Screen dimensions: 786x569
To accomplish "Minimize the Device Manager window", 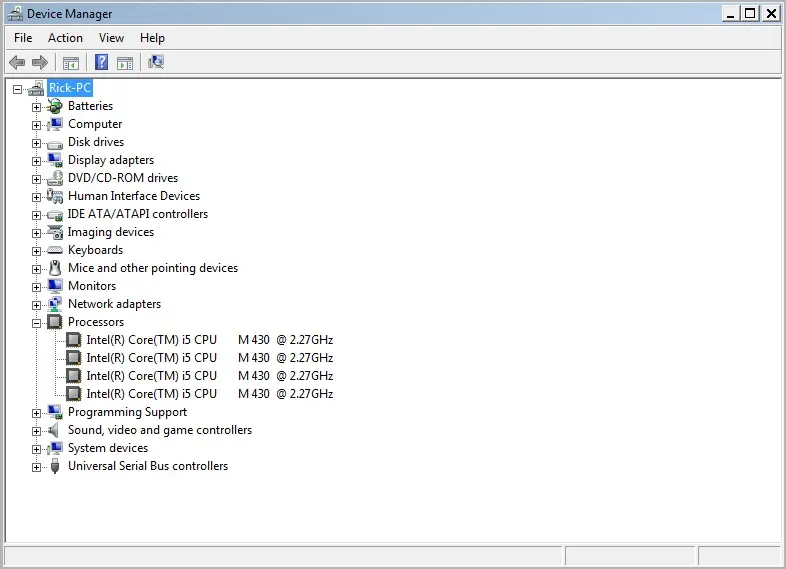I will 730,14.
